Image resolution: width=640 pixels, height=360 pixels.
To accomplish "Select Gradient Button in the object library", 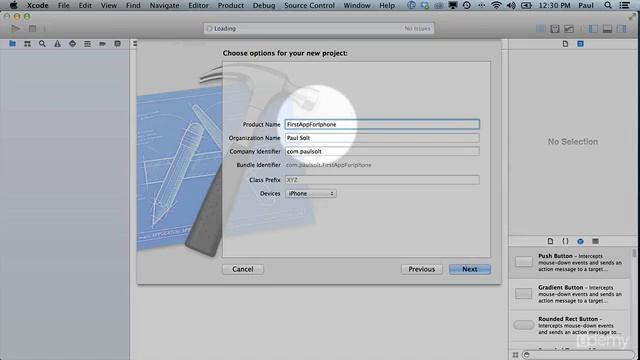I will [570, 294].
